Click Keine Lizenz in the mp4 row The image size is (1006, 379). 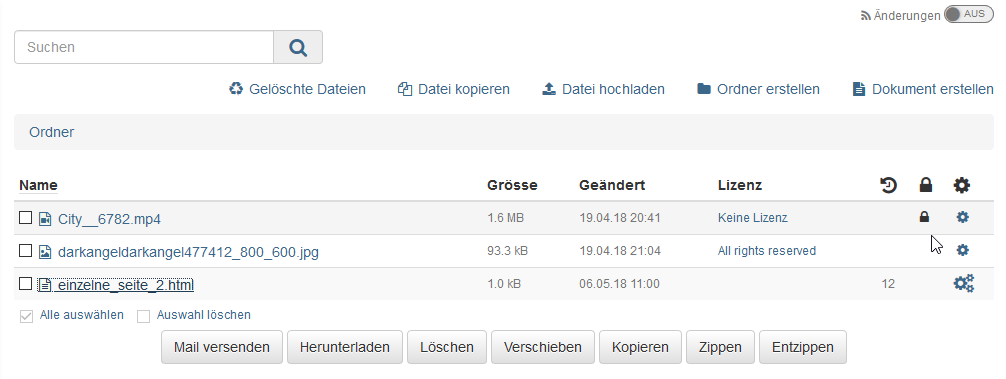point(753,218)
